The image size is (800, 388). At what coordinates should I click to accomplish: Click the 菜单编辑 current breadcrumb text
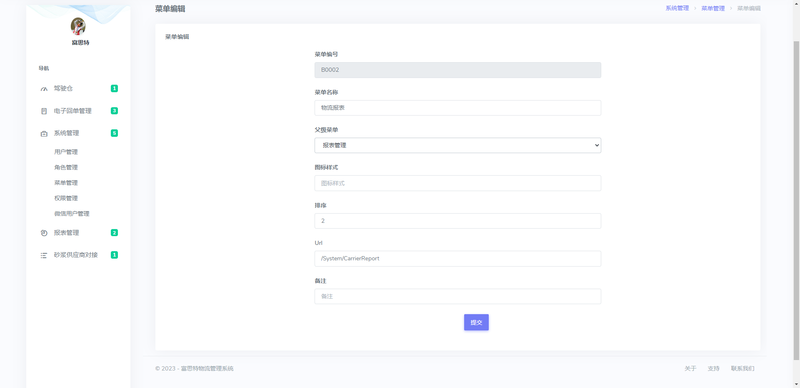pos(748,8)
